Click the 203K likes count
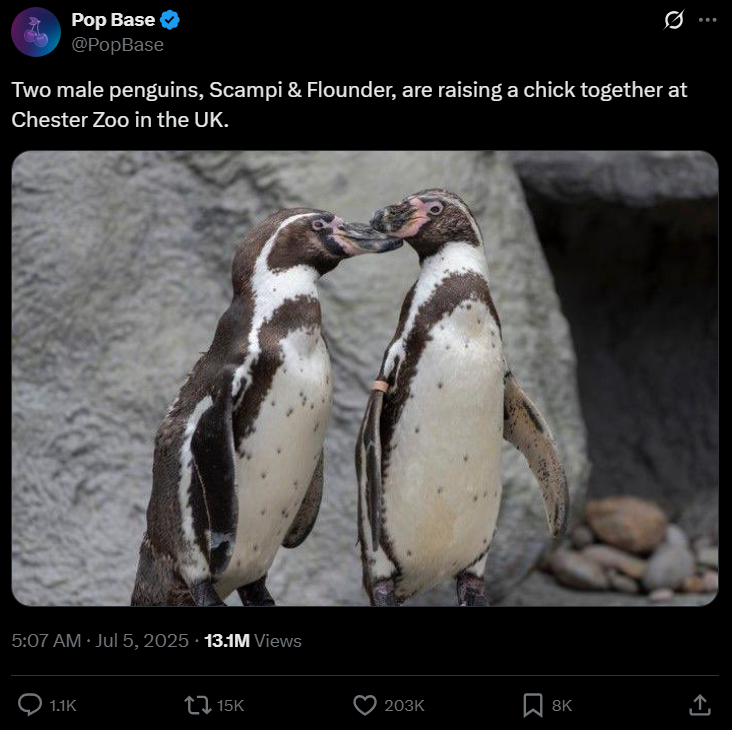 click(x=404, y=705)
